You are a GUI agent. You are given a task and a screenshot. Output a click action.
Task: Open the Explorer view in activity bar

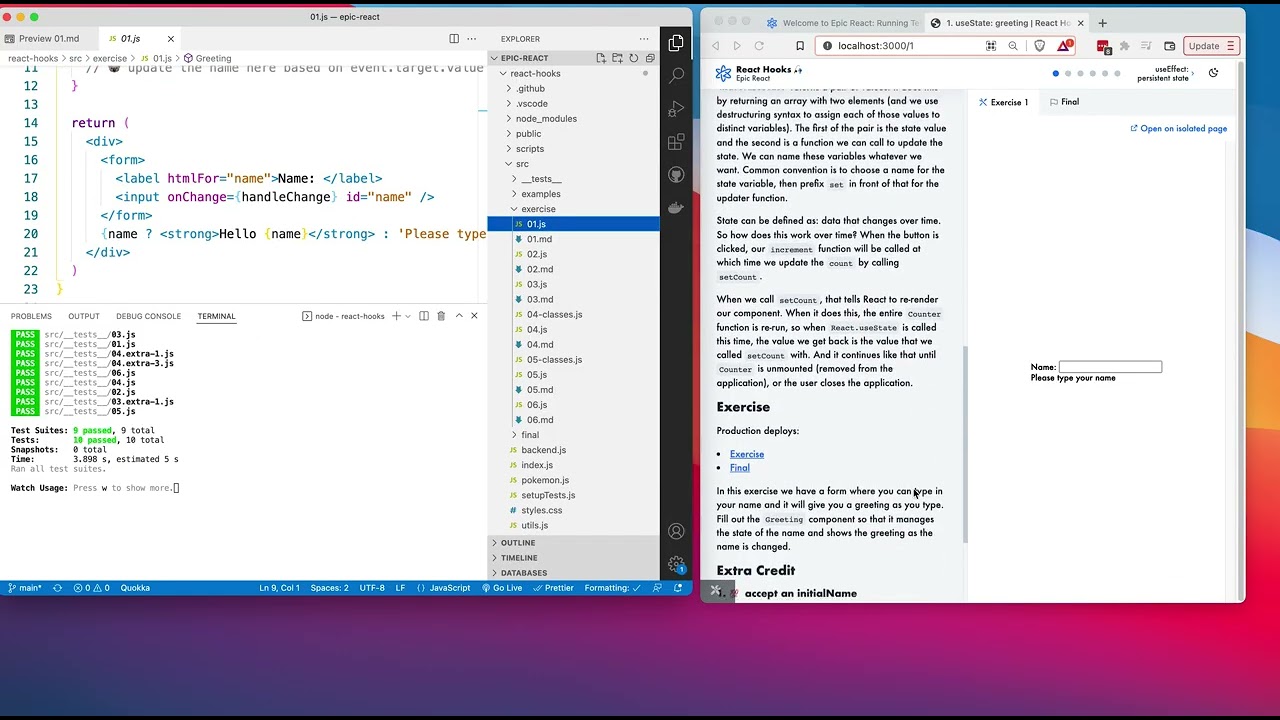point(676,43)
